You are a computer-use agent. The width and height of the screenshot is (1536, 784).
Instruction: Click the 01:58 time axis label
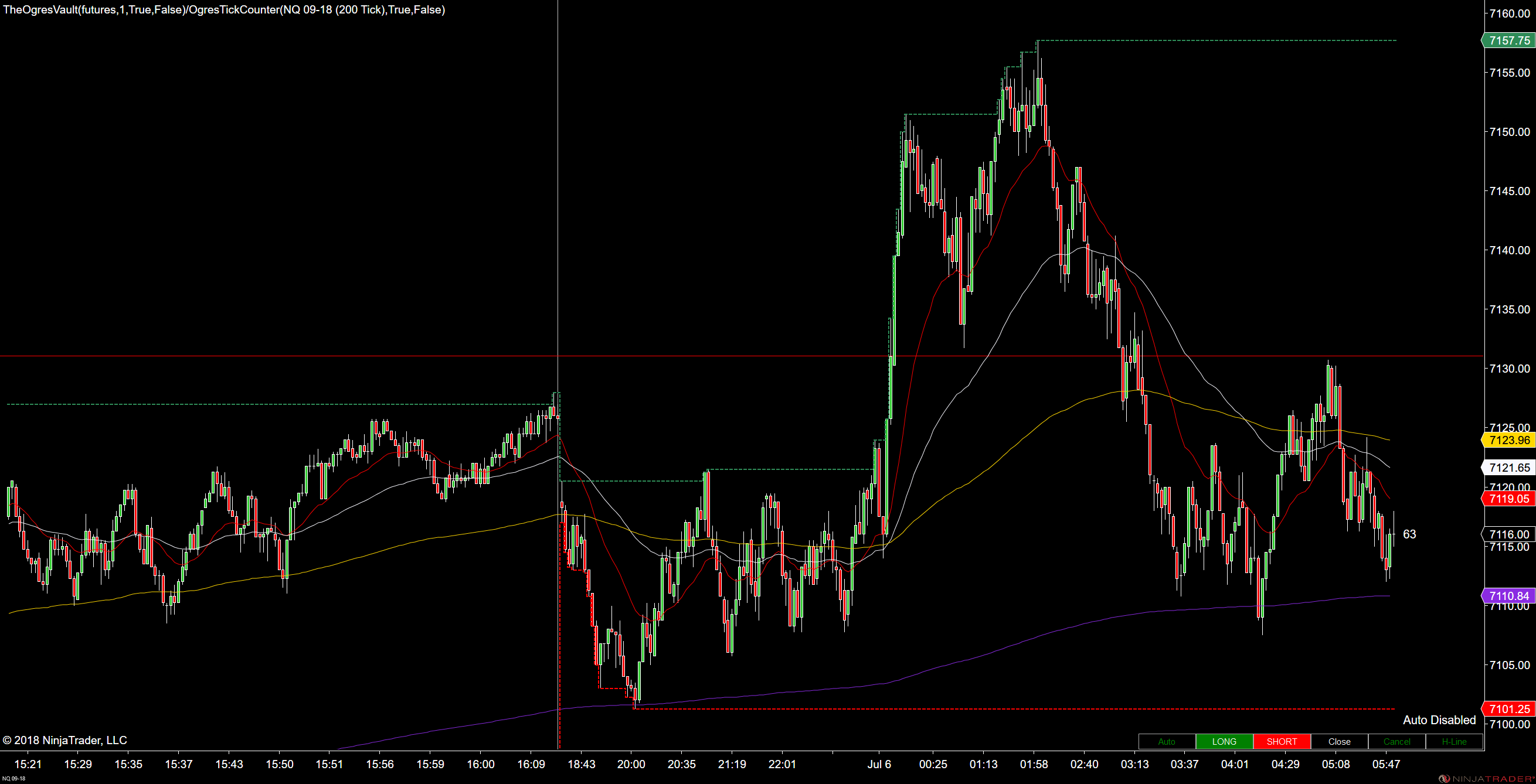coord(1034,764)
